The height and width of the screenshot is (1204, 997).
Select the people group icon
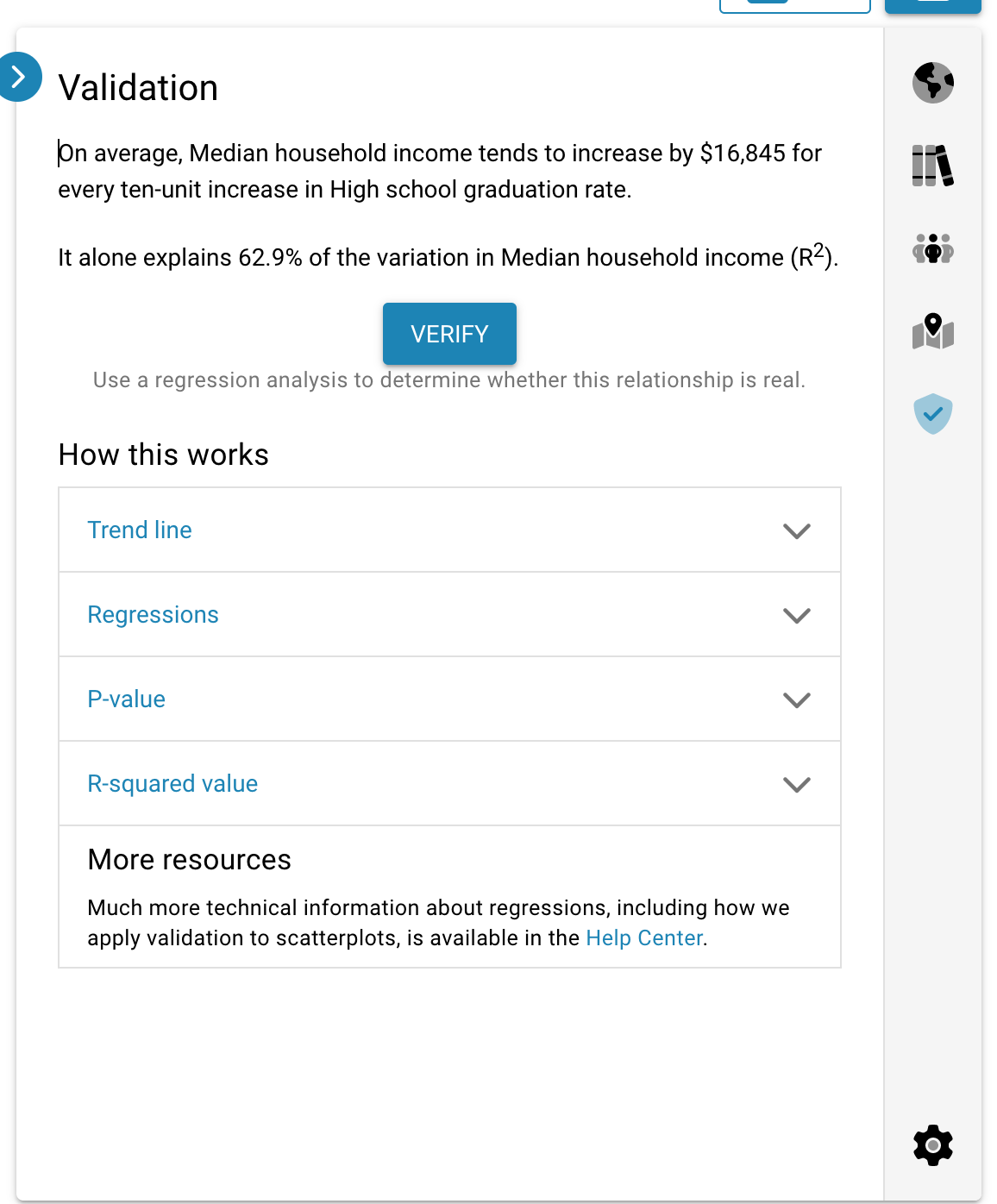click(x=932, y=249)
